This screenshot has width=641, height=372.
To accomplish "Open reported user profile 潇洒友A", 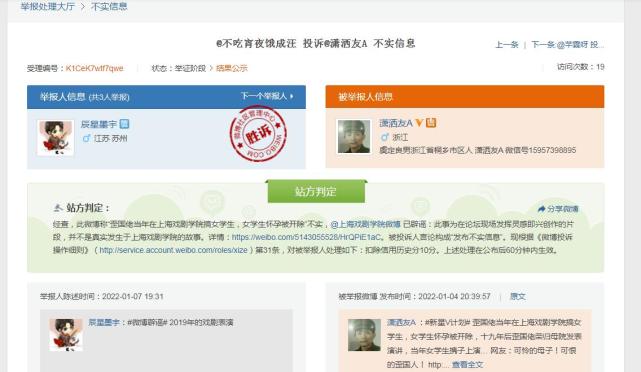I will [x=396, y=123].
